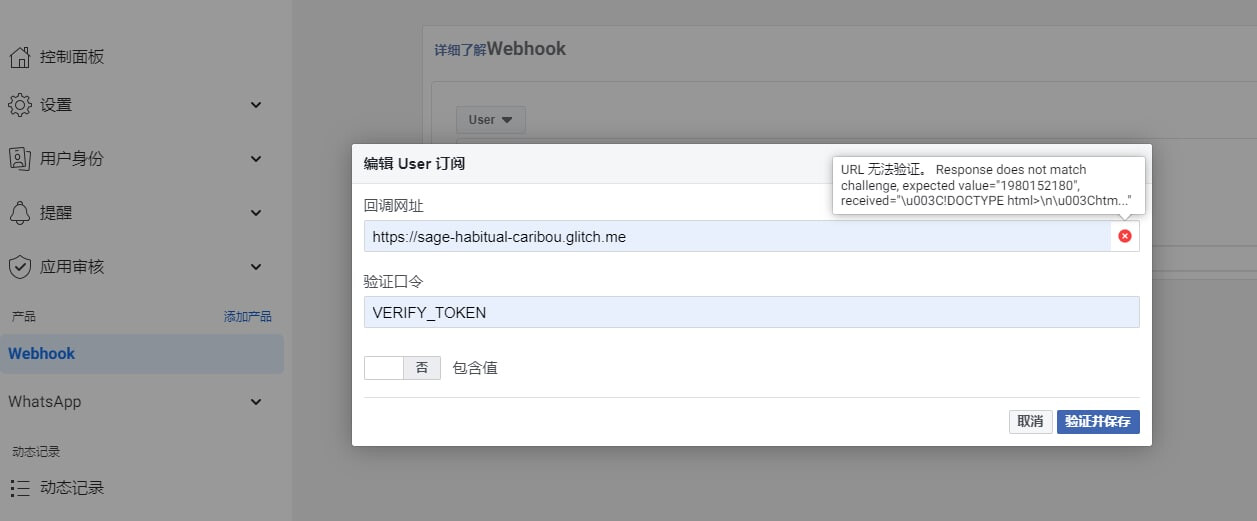Expand the 设置 section chevron
This screenshot has height=521, width=1257.
(x=256, y=105)
